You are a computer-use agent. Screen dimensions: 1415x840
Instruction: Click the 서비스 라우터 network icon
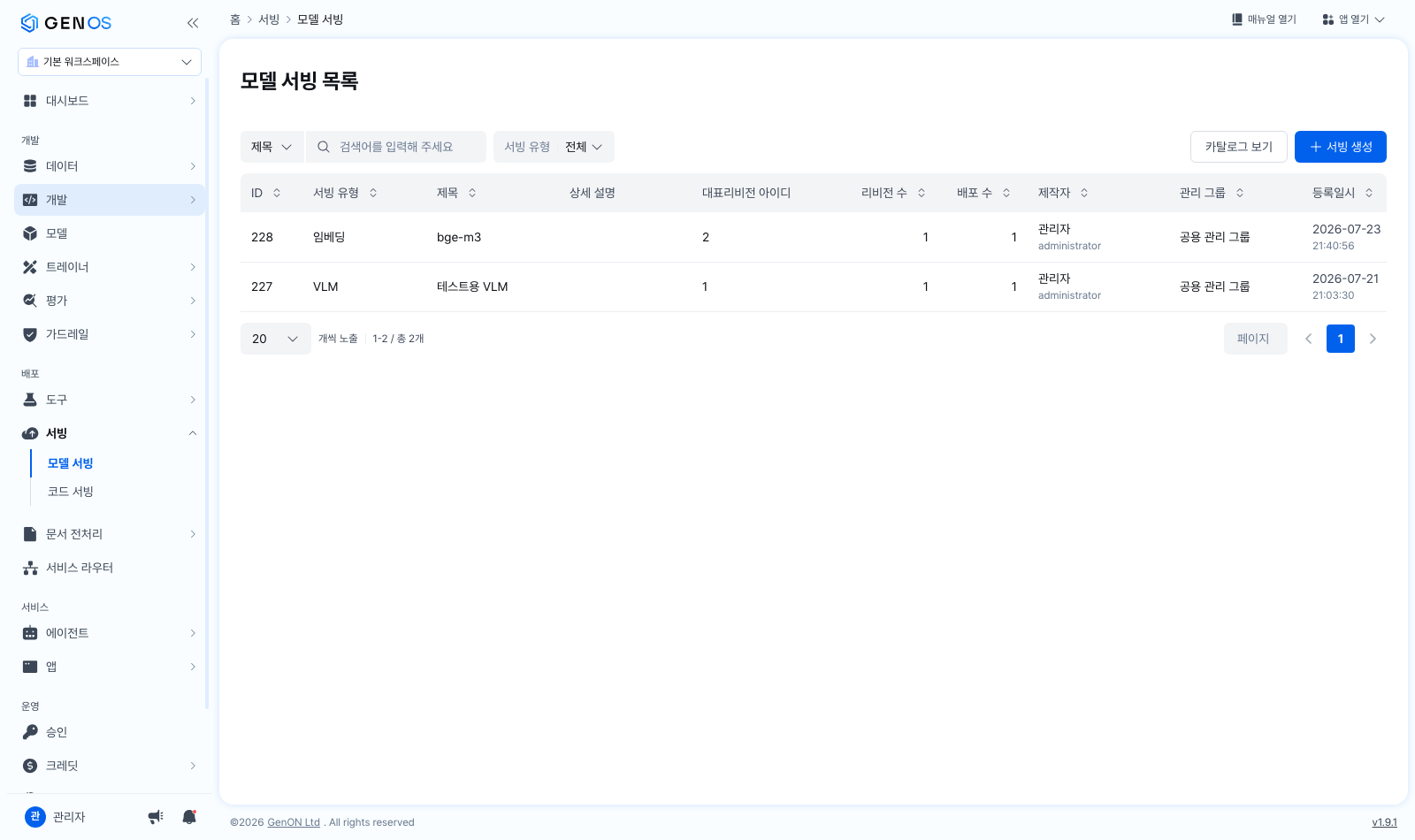tap(30, 568)
